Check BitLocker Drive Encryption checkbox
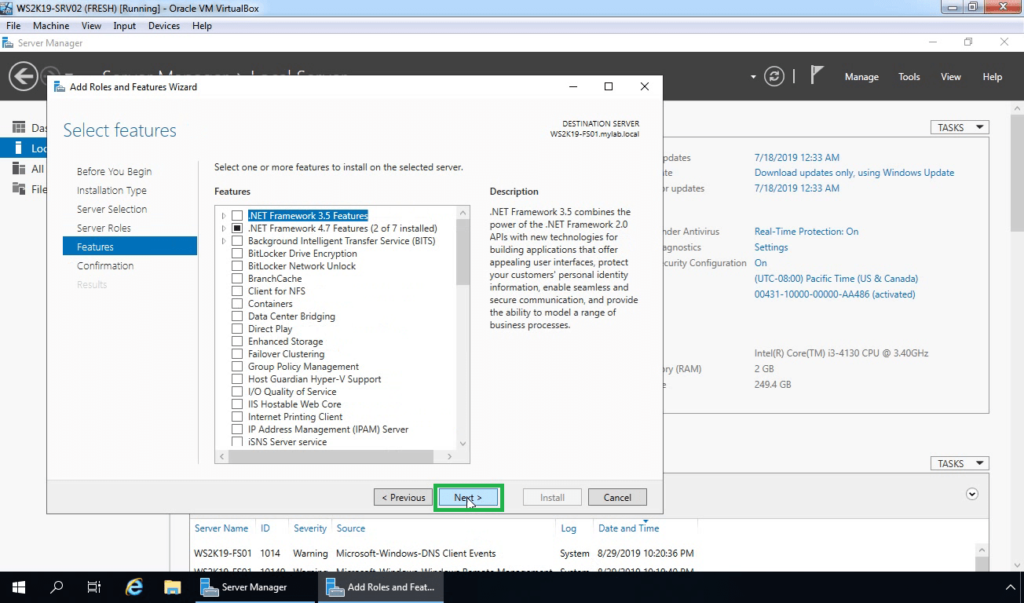 [237, 253]
